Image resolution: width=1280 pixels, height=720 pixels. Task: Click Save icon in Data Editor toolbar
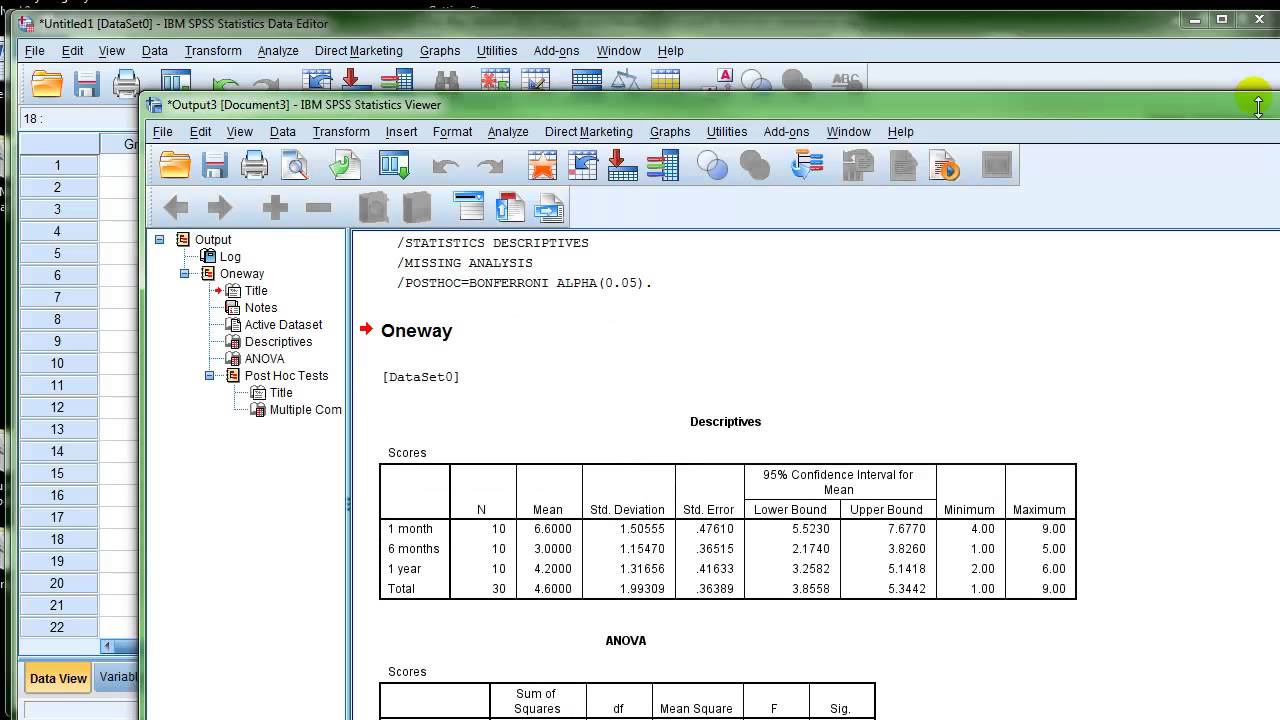(86, 84)
